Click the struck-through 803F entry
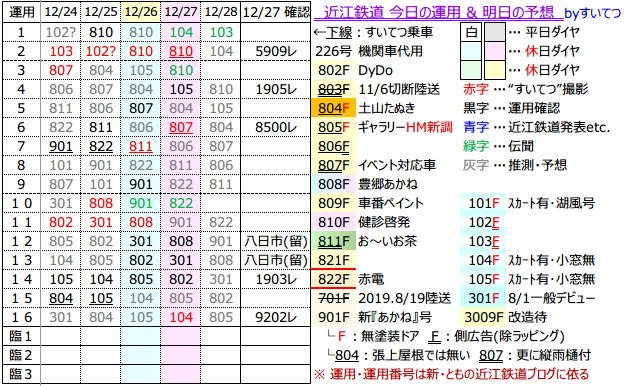Viewport: 630px width, 386px height. pyautogui.click(x=333, y=89)
